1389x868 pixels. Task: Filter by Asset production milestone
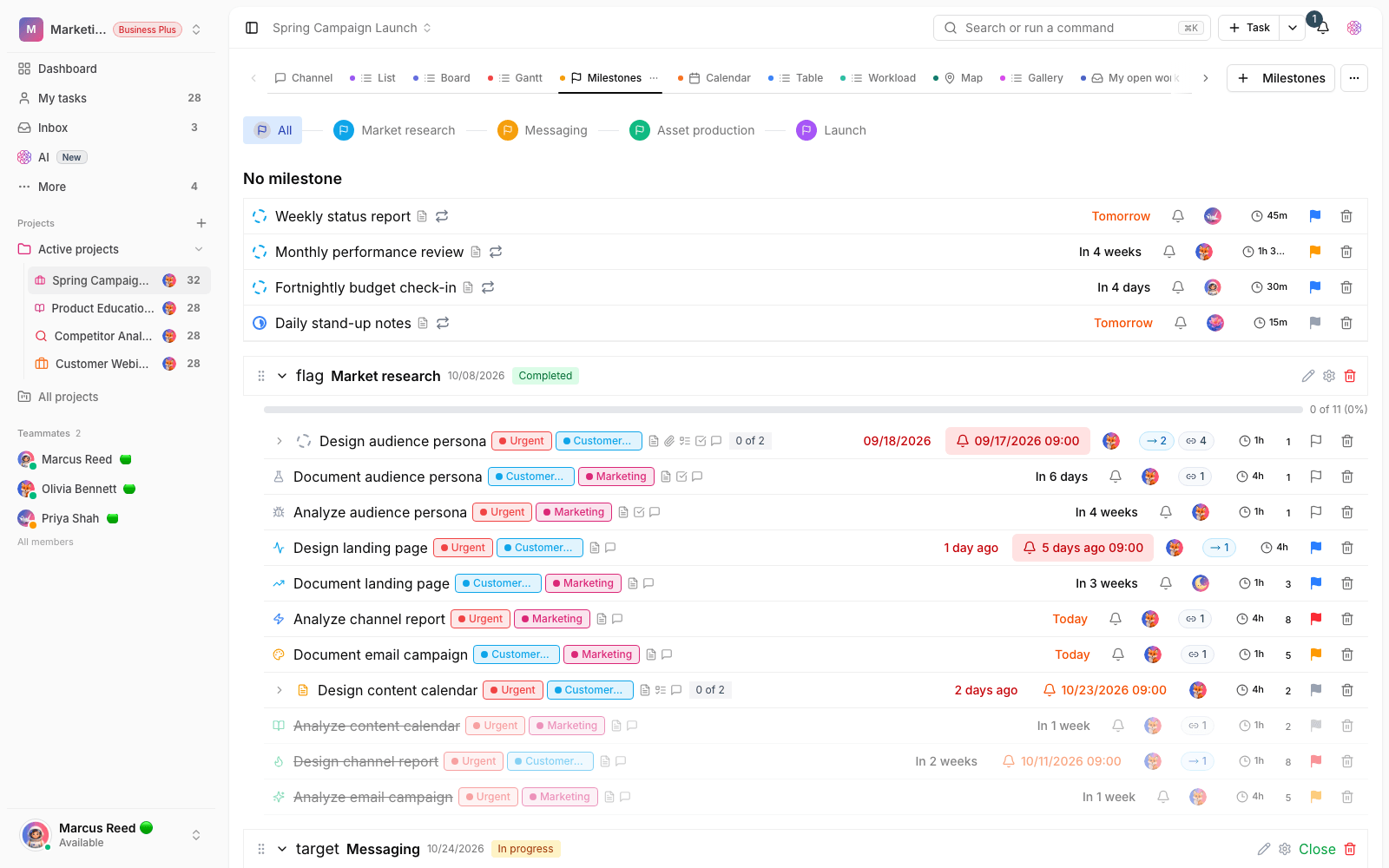(692, 130)
